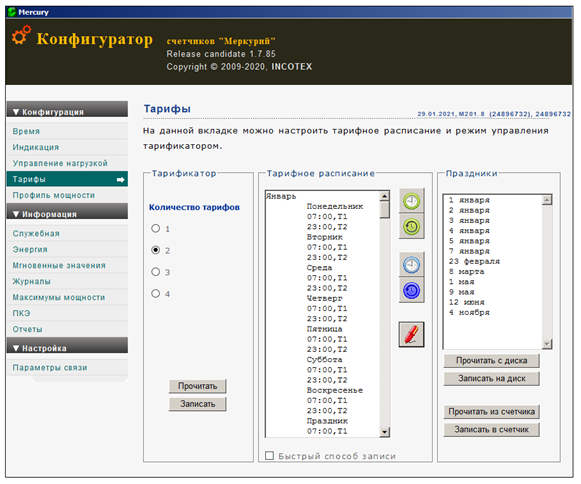Select 3 tariffs radio button
The height and width of the screenshot is (484, 581).
point(156,272)
